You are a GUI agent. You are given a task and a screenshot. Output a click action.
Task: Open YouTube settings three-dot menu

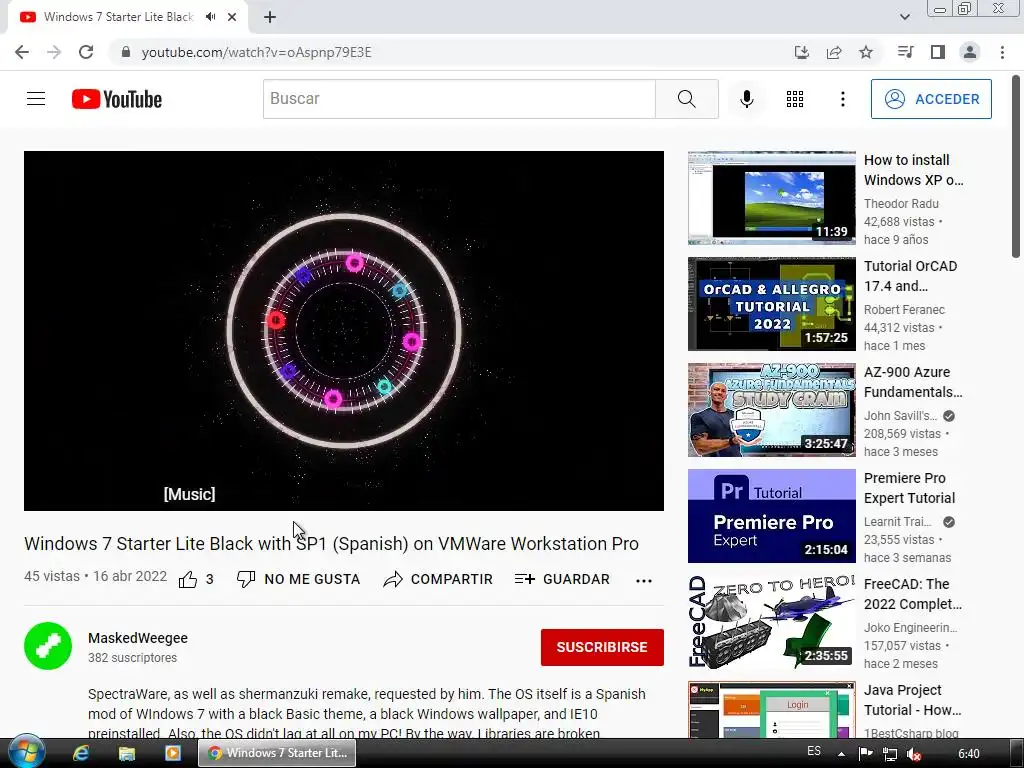pos(842,99)
